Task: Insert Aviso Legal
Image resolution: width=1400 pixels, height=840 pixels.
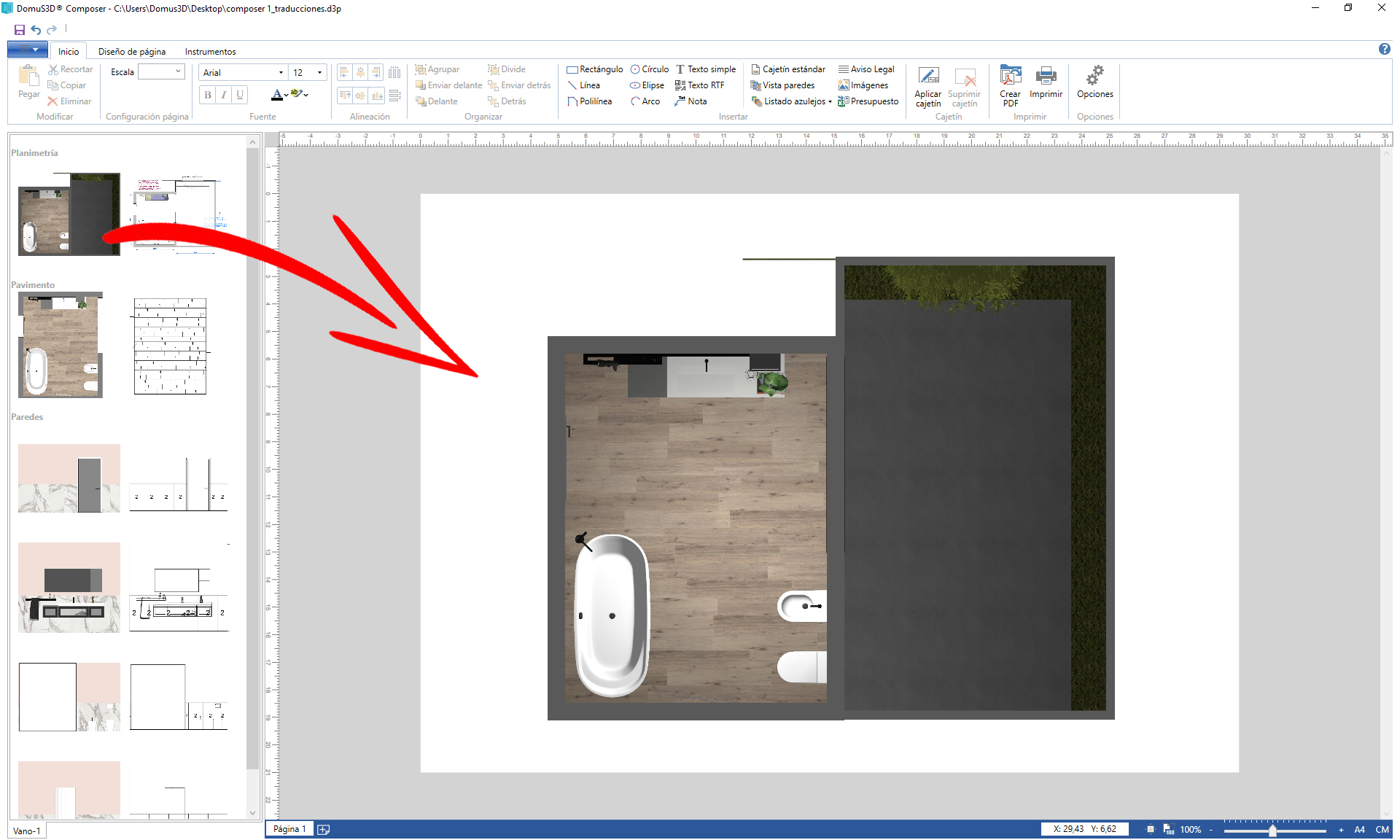Action: [867, 69]
